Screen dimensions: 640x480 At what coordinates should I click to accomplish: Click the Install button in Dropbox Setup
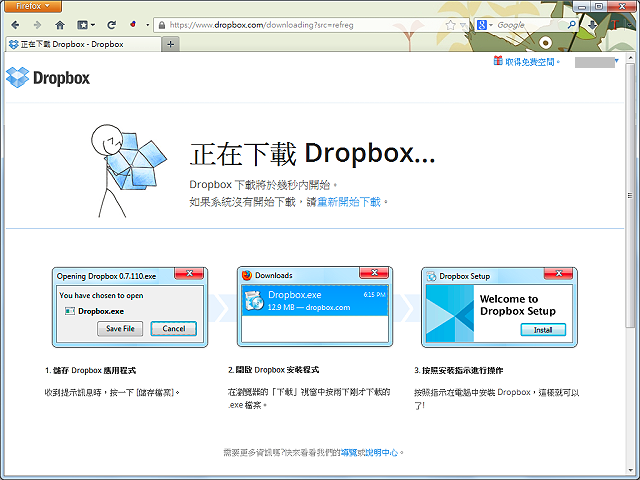tap(543, 330)
